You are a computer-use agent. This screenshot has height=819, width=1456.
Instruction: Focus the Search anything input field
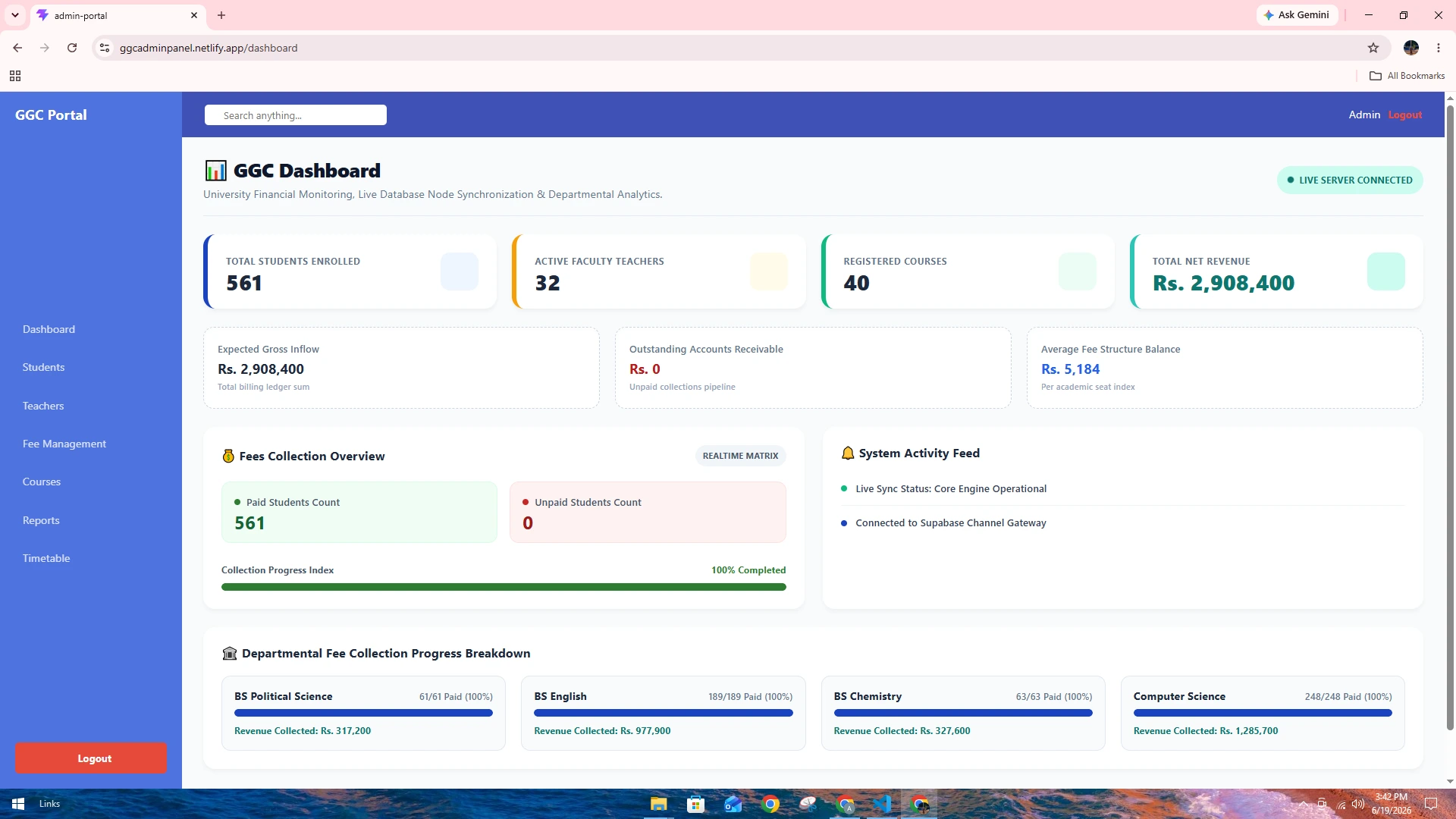pos(296,115)
